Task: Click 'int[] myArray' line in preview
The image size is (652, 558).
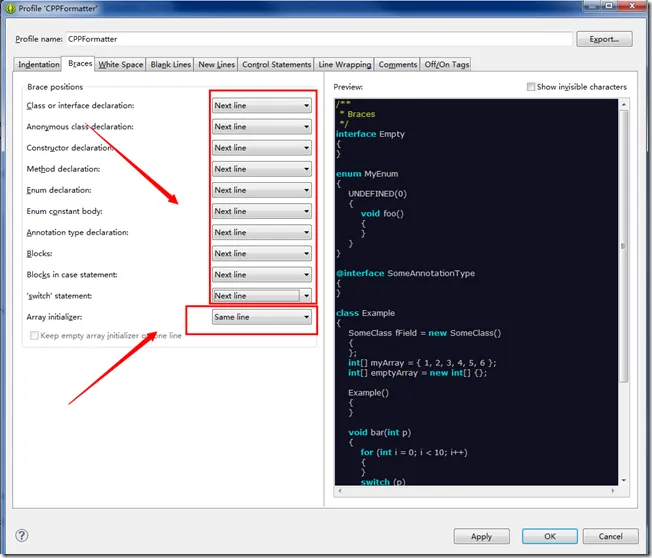Action: tap(422, 363)
